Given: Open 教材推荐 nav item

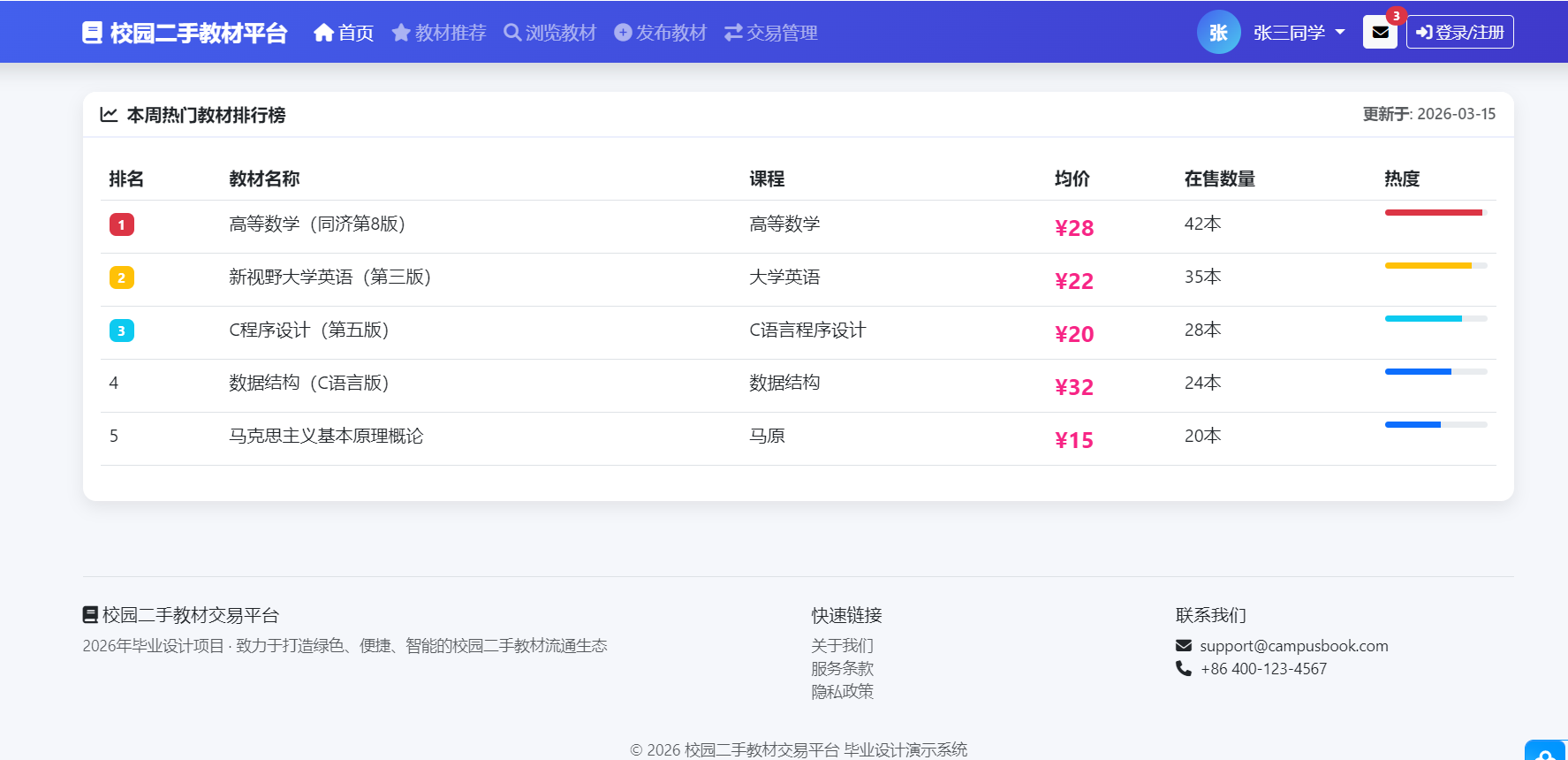Looking at the screenshot, I should point(439,33).
